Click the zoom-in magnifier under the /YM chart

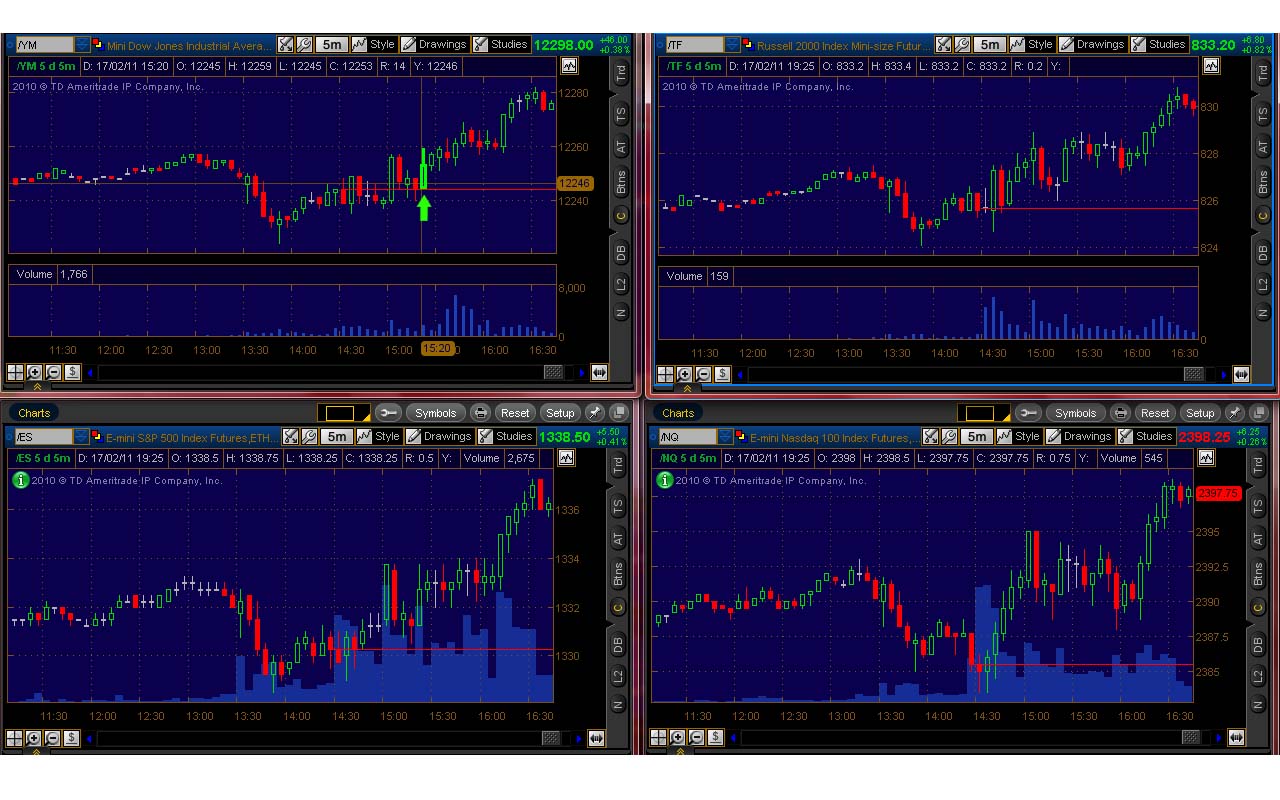(34, 372)
